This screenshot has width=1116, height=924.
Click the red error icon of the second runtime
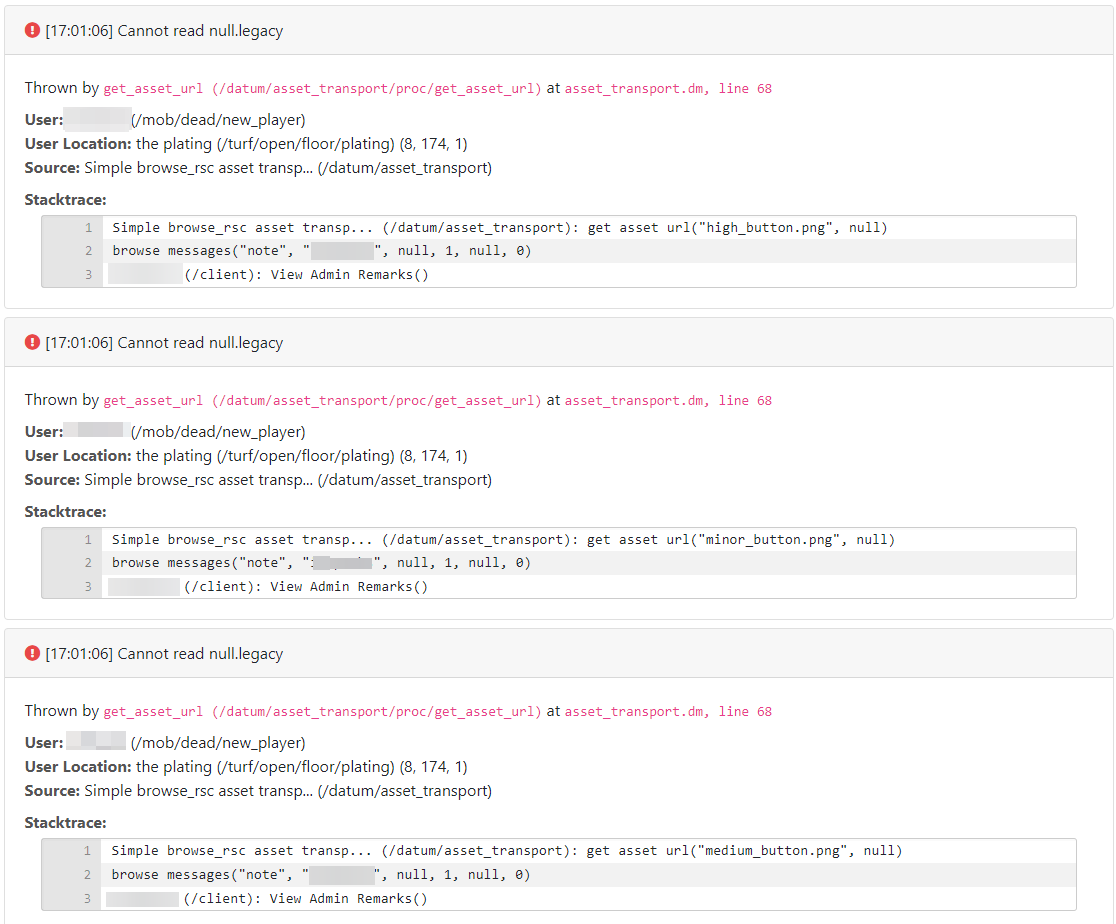32,342
